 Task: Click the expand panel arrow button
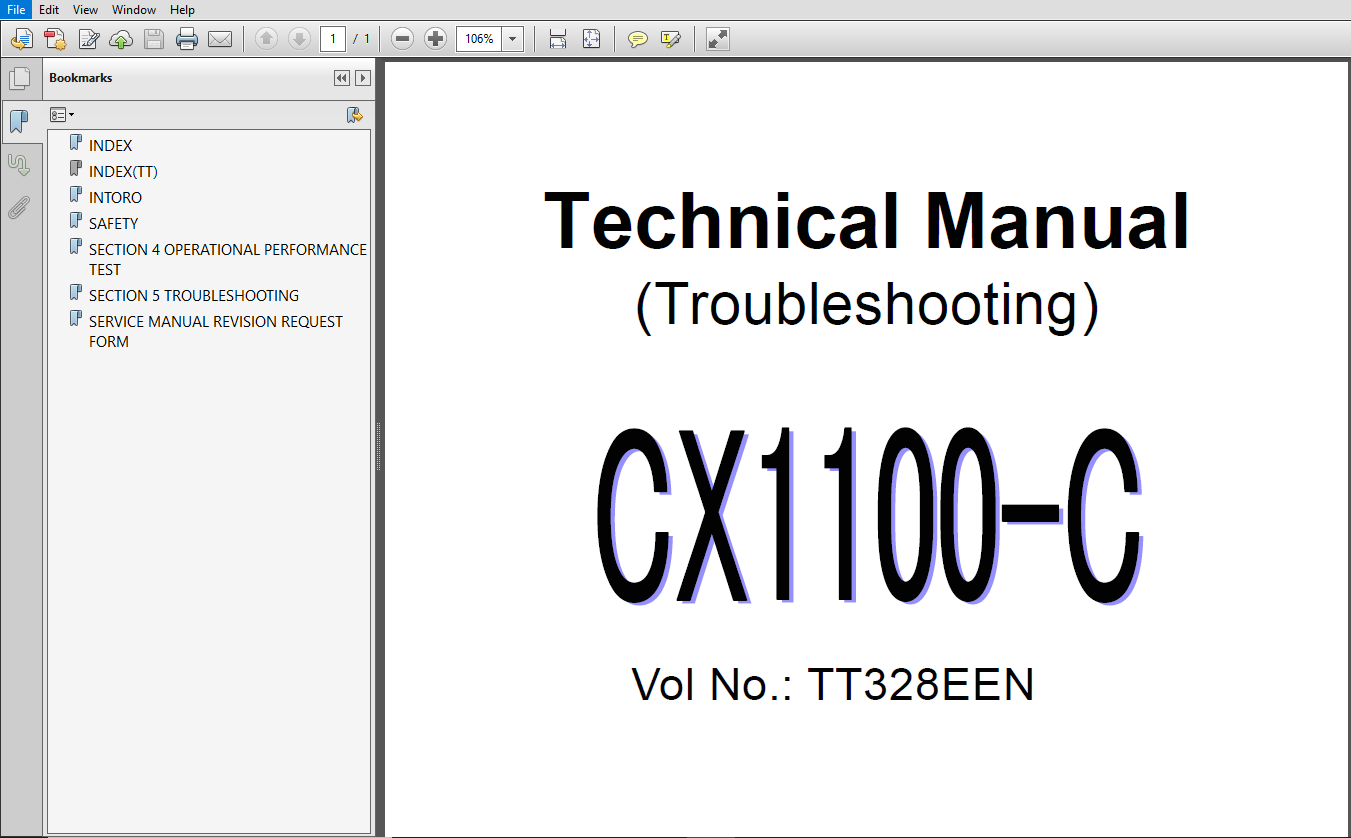click(x=363, y=78)
